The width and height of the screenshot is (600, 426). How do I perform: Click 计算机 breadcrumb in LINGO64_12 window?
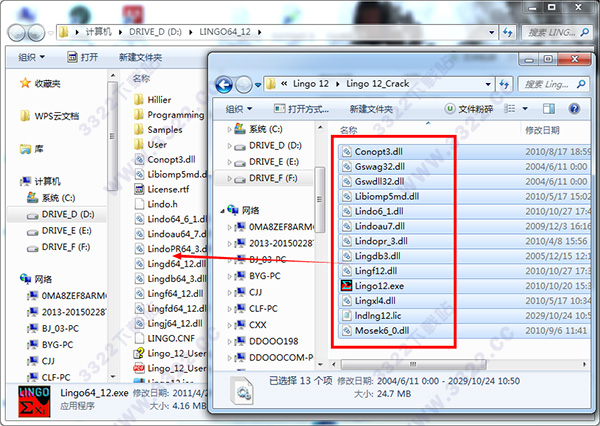coord(98,32)
